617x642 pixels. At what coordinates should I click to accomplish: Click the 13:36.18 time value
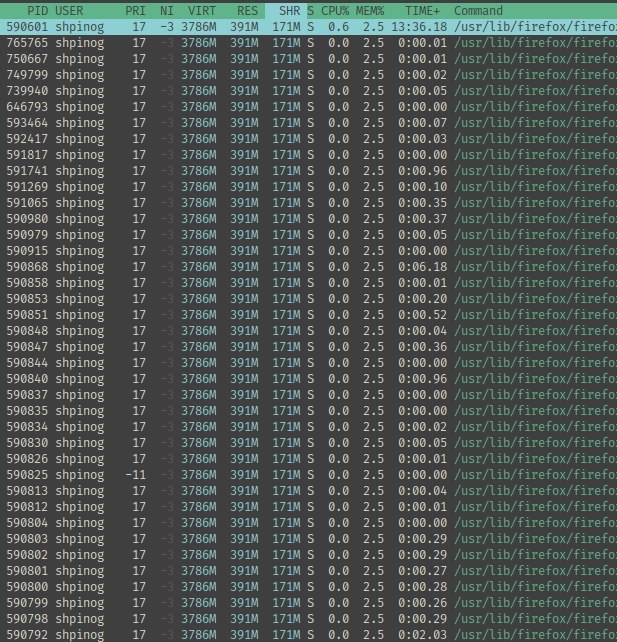(x=419, y=27)
